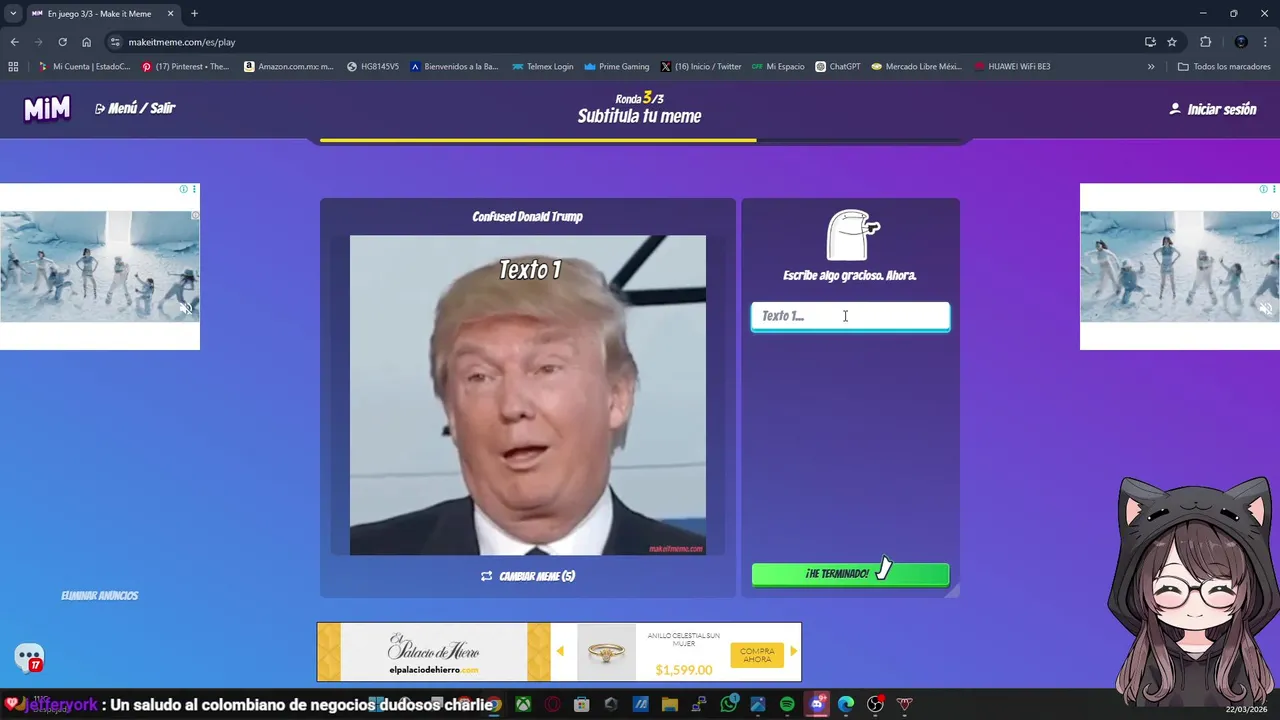Screen dimensions: 1280x720
Task: Open Xbox app in taskbar
Action: pyautogui.click(x=523, y=704)
